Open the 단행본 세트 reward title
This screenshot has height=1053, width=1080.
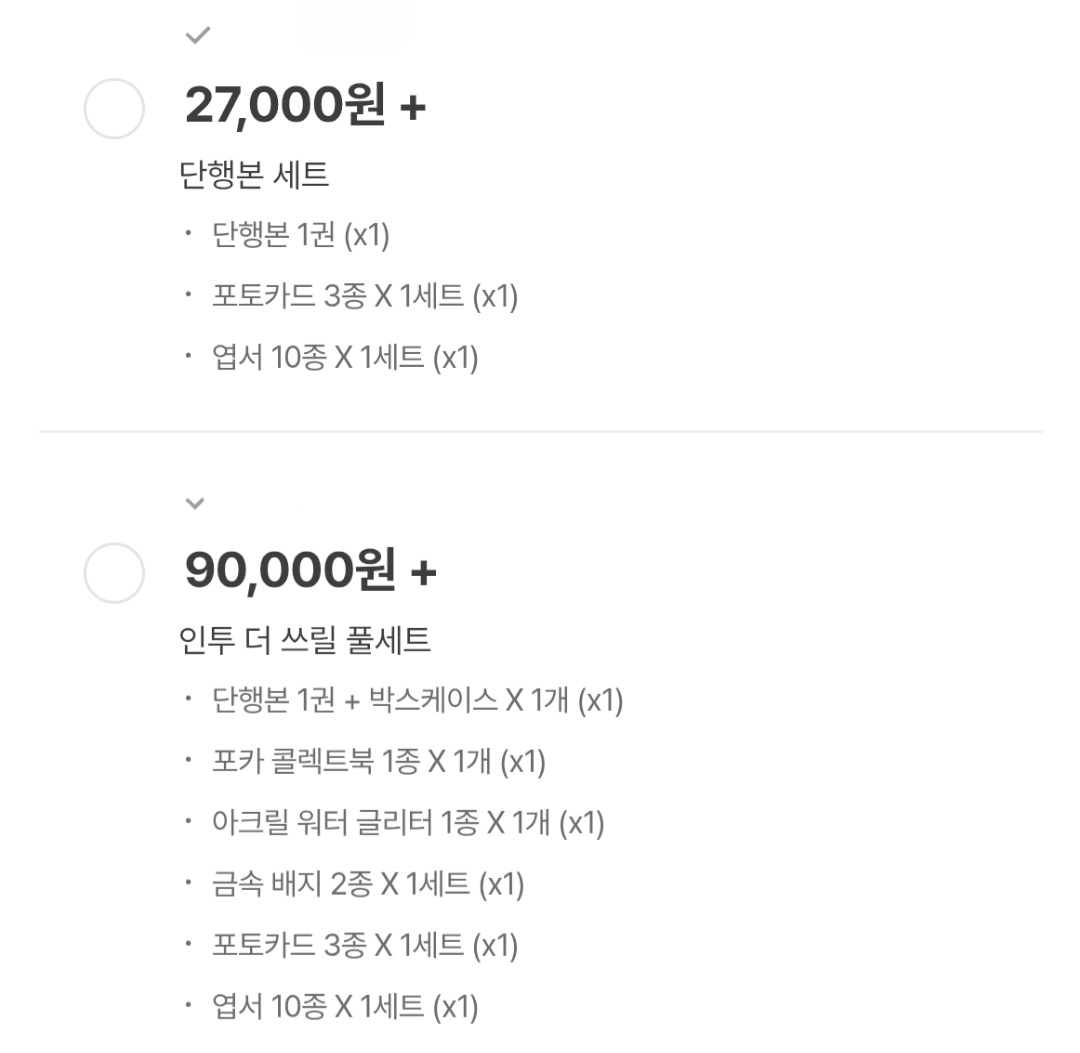(x=254, y=174)
